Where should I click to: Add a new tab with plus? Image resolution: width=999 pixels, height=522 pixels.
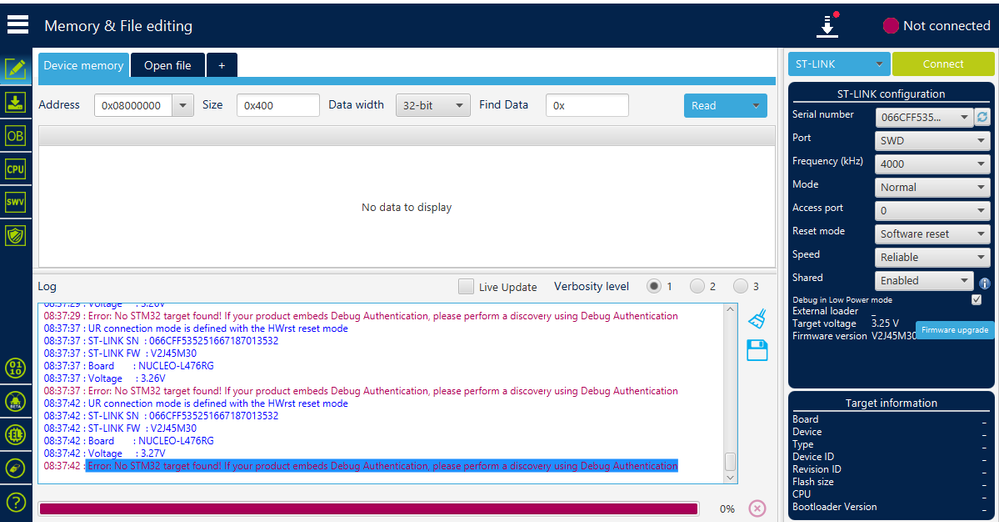click(222, 65)
